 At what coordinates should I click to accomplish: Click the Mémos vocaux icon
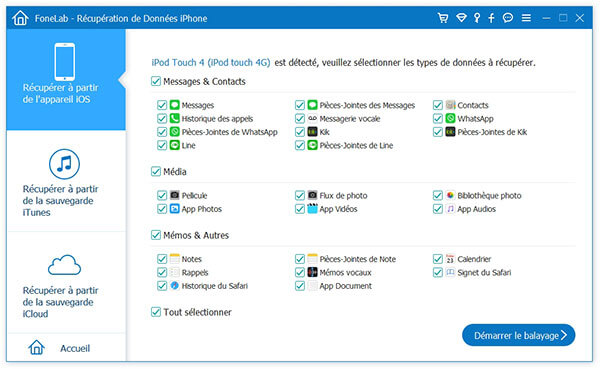pos(313,272)
